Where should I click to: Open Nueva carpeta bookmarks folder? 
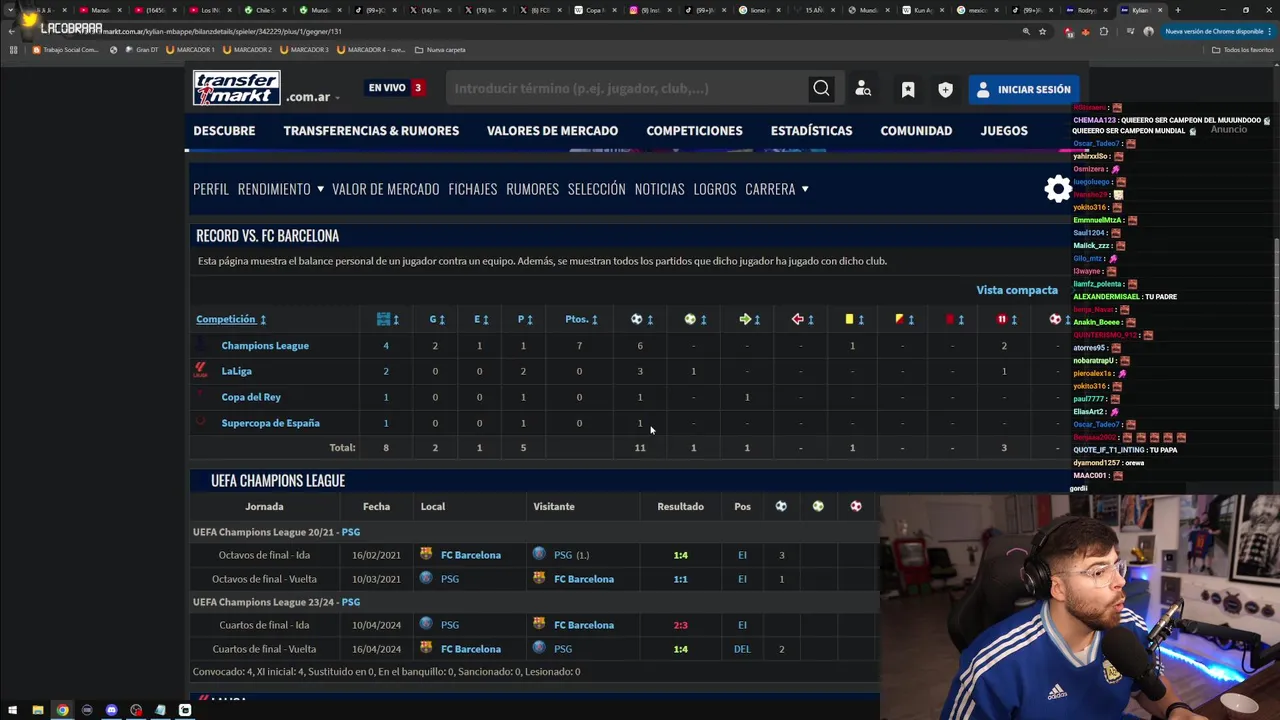tap(440, 49)
